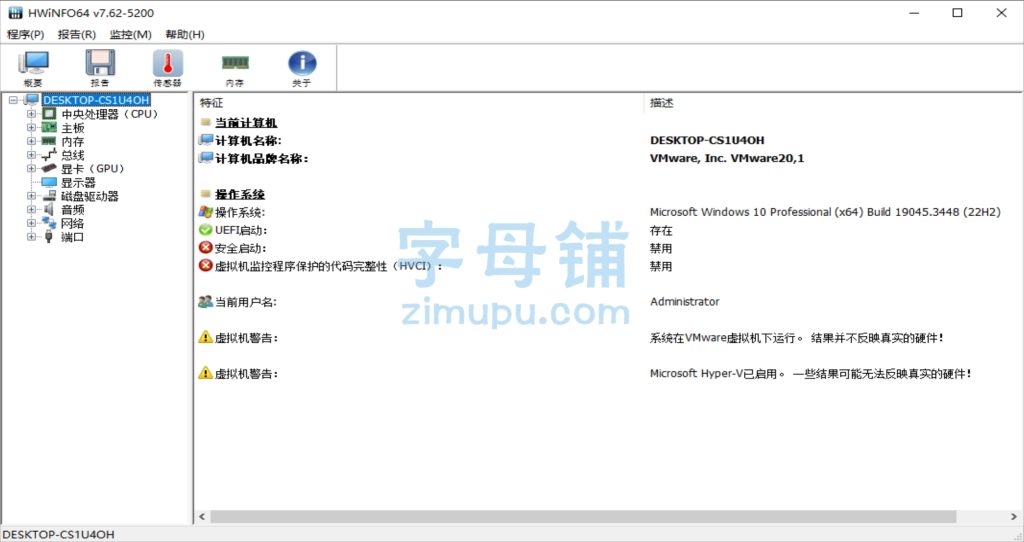This screenshot has width=1024, height=542.
Task: Open the 传感器 sensors thermometer icon
Action: point(167,68)
